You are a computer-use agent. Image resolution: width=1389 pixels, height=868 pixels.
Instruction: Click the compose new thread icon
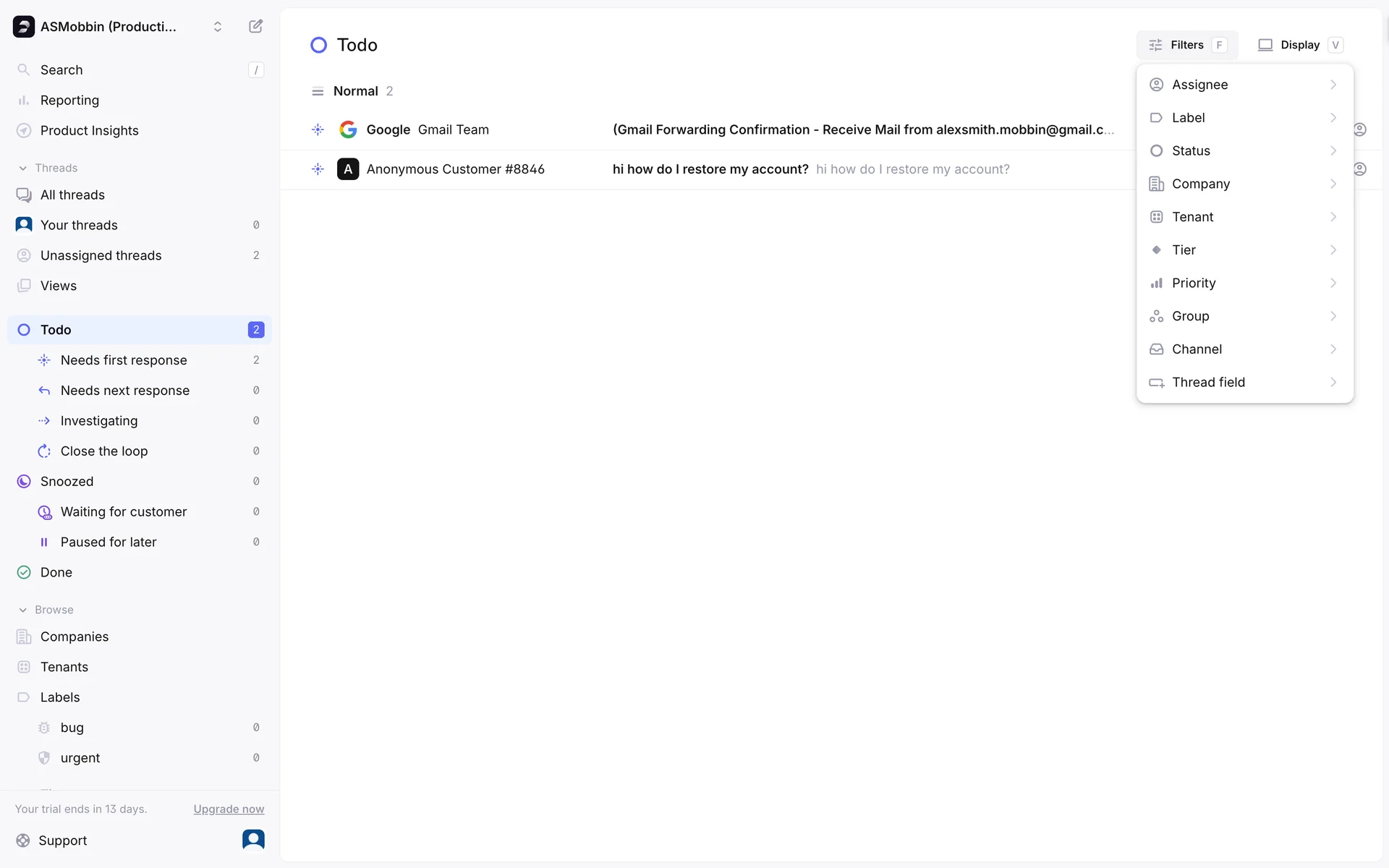point(255,27)
